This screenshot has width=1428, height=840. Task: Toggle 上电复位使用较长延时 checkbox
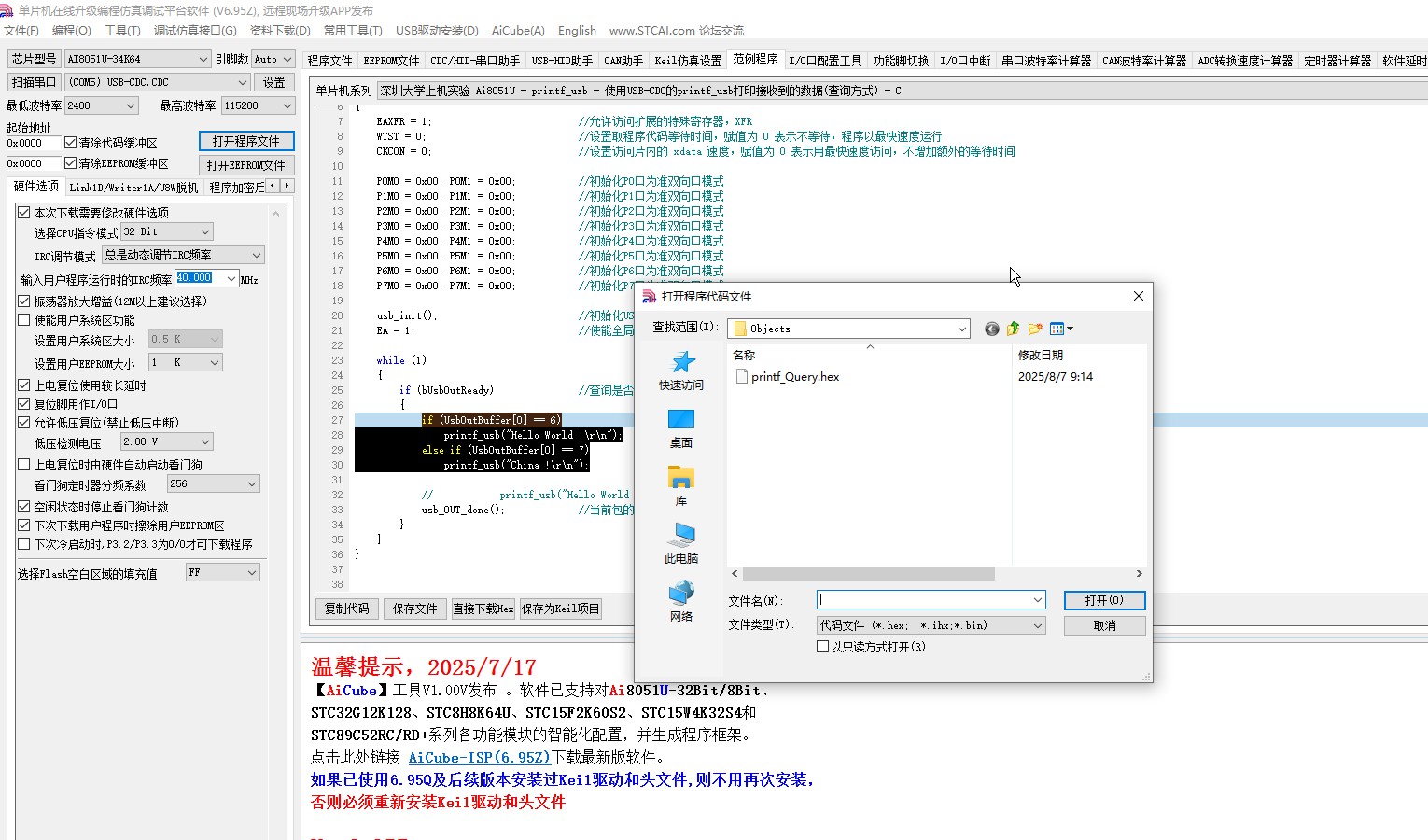24,385
